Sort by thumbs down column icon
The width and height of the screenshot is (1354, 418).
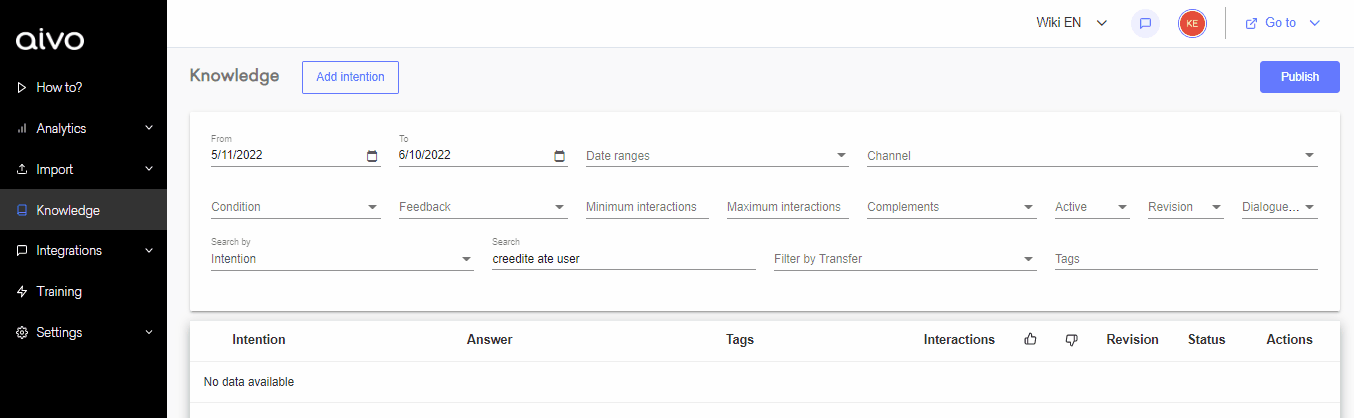coord(1072,340)
